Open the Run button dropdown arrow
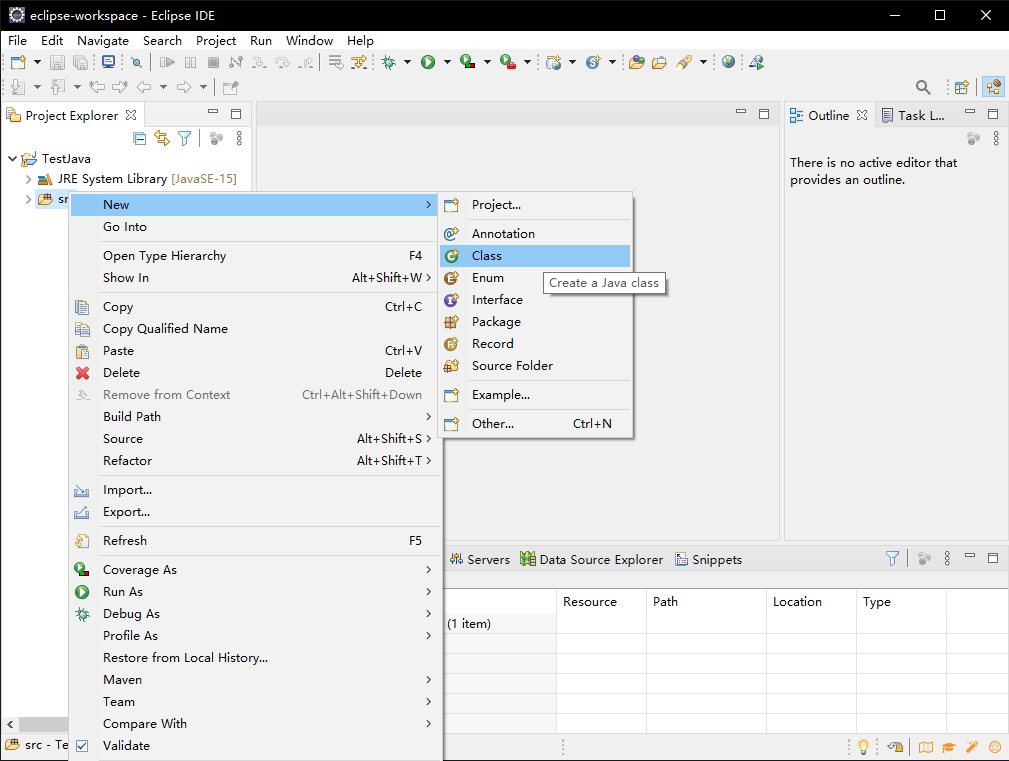Viewport: 1009px width, 761px height. pos(447,62)
